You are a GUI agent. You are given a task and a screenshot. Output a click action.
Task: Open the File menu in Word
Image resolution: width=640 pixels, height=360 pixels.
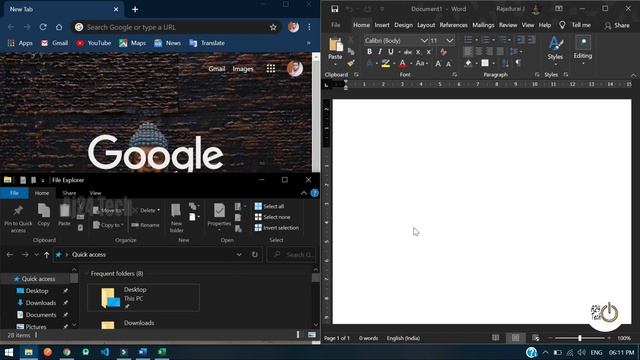coord(336,25)
